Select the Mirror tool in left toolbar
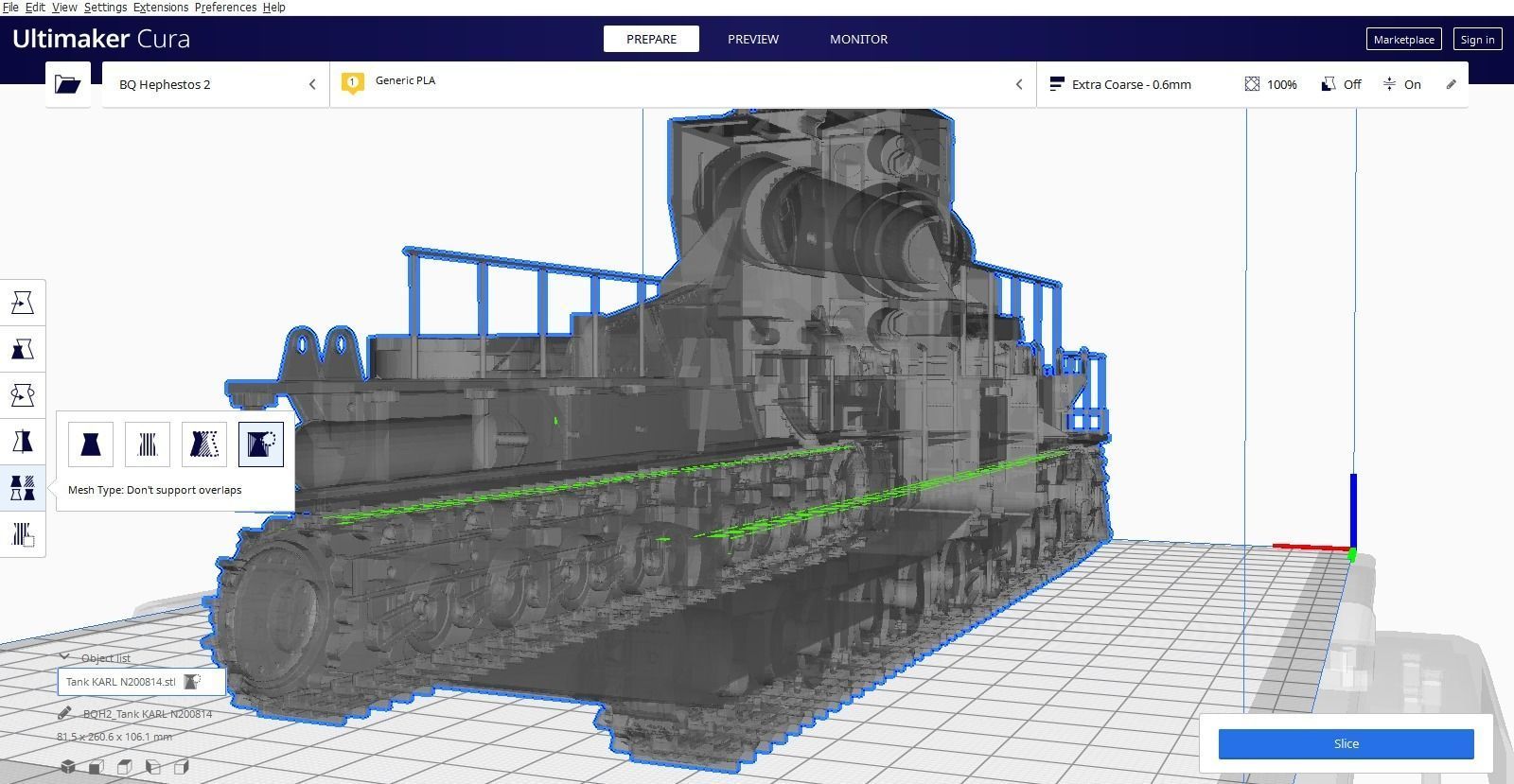1514x784 pixels. tap(23, 442)
